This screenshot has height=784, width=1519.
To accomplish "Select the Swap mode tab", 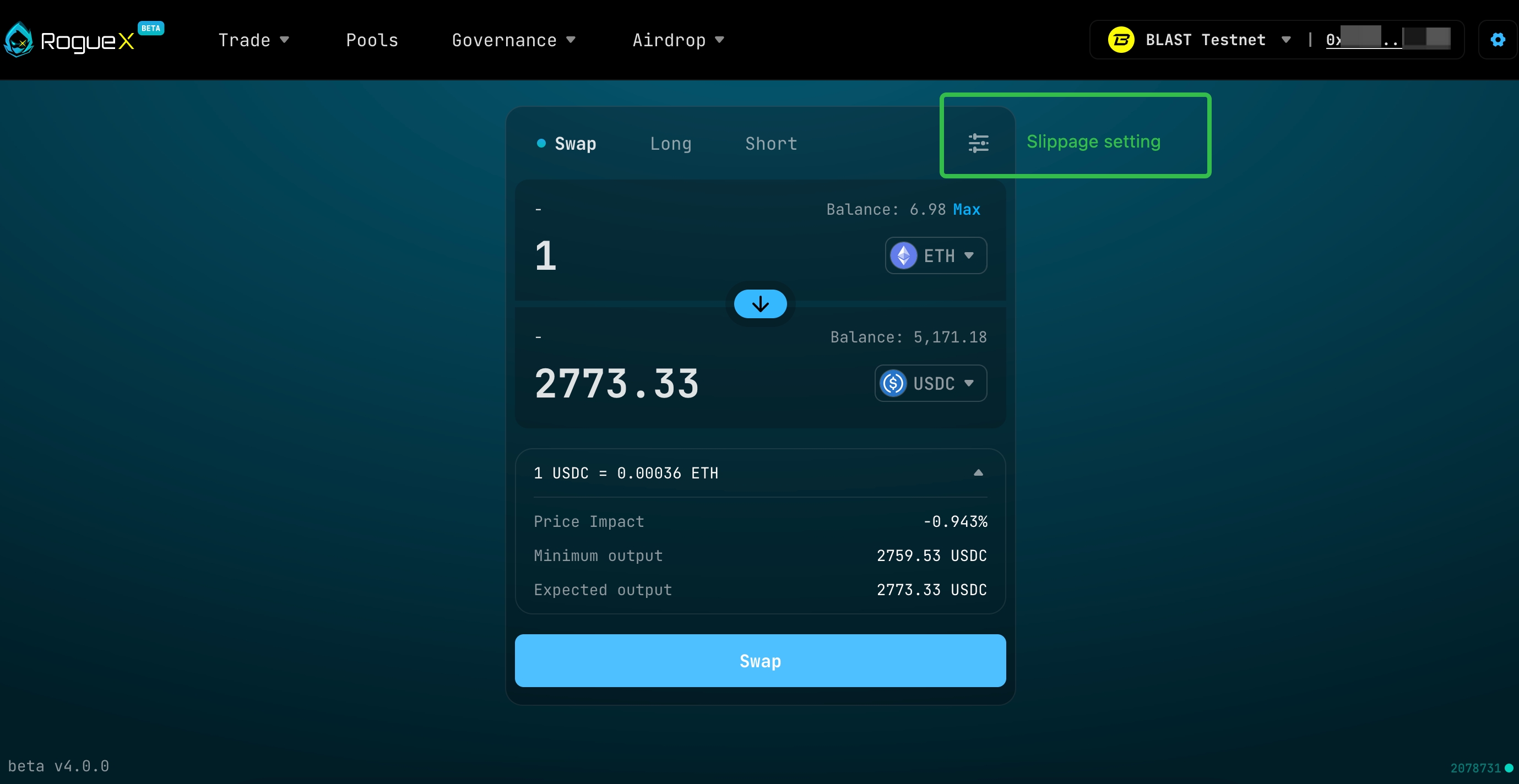I will pos(574,144).
